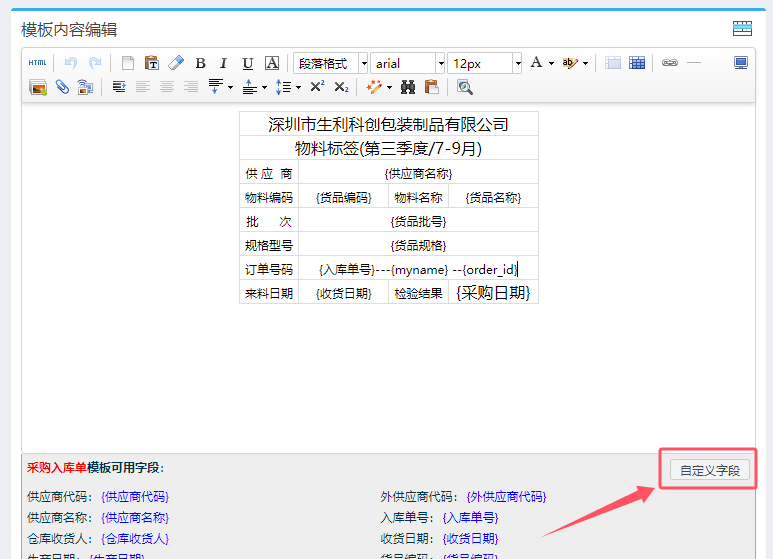Insert hyperlink with the chain icon
The width and height of the screenshot is (773, 559).
pos(669,63)
